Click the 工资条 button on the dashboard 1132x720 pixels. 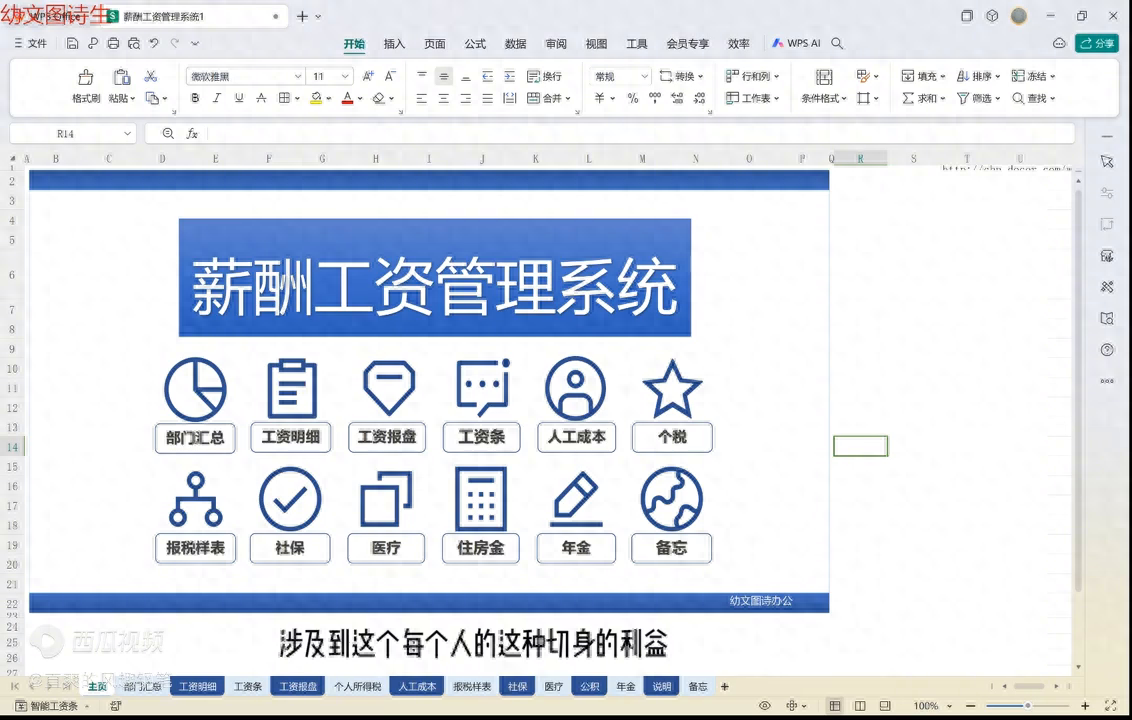(481, 437)
